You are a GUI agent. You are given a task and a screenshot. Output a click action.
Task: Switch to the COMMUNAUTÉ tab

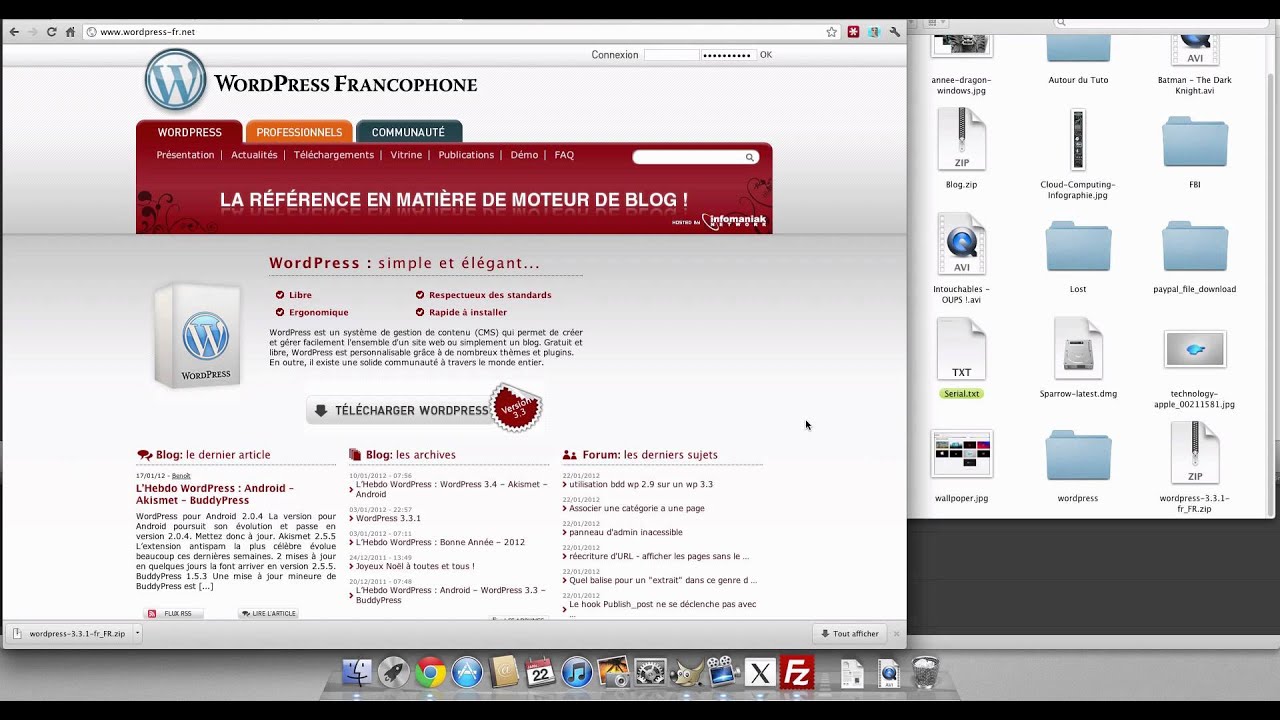[x=408, y=132]
